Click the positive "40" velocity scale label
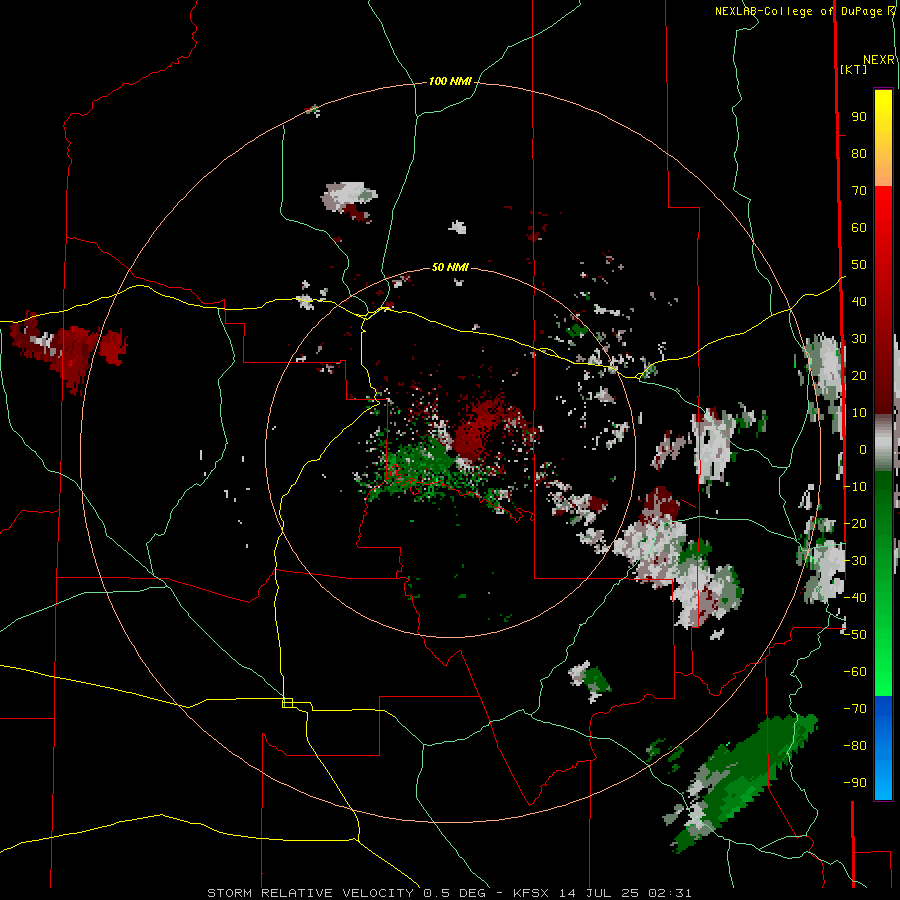Screen dimensions: 900x900 coord(859,302)
